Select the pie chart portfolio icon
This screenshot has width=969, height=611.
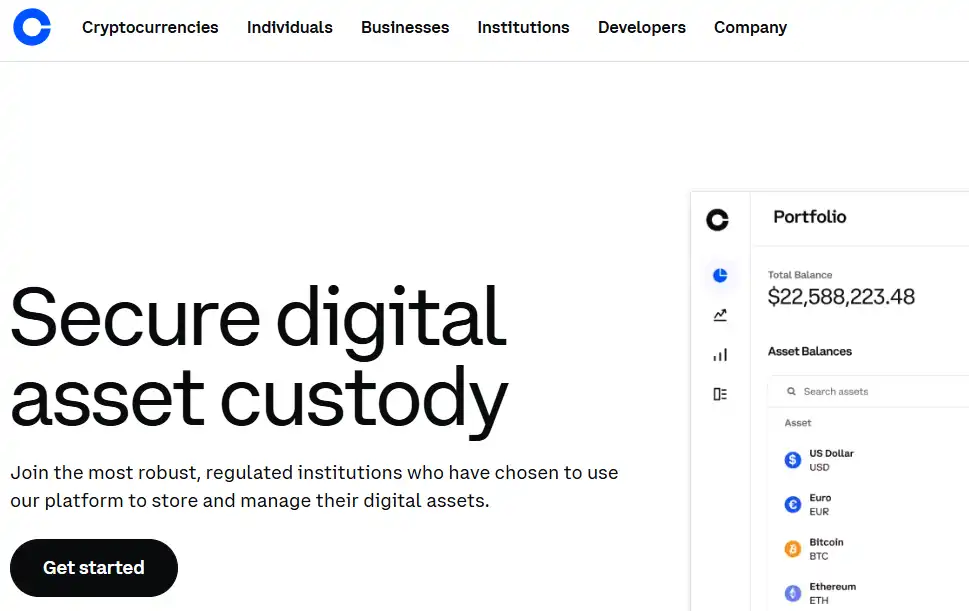click(720, 276)
